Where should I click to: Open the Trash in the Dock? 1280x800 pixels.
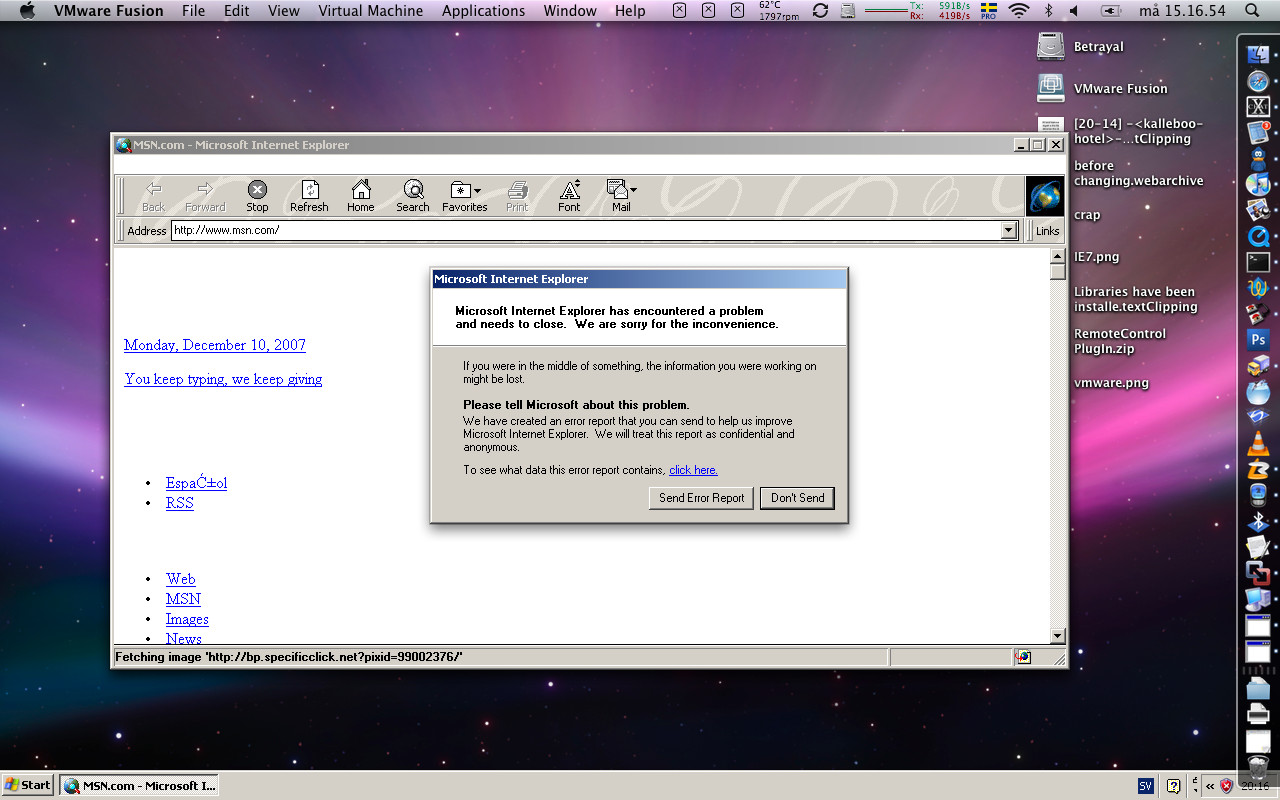[x=1258, y=768]
